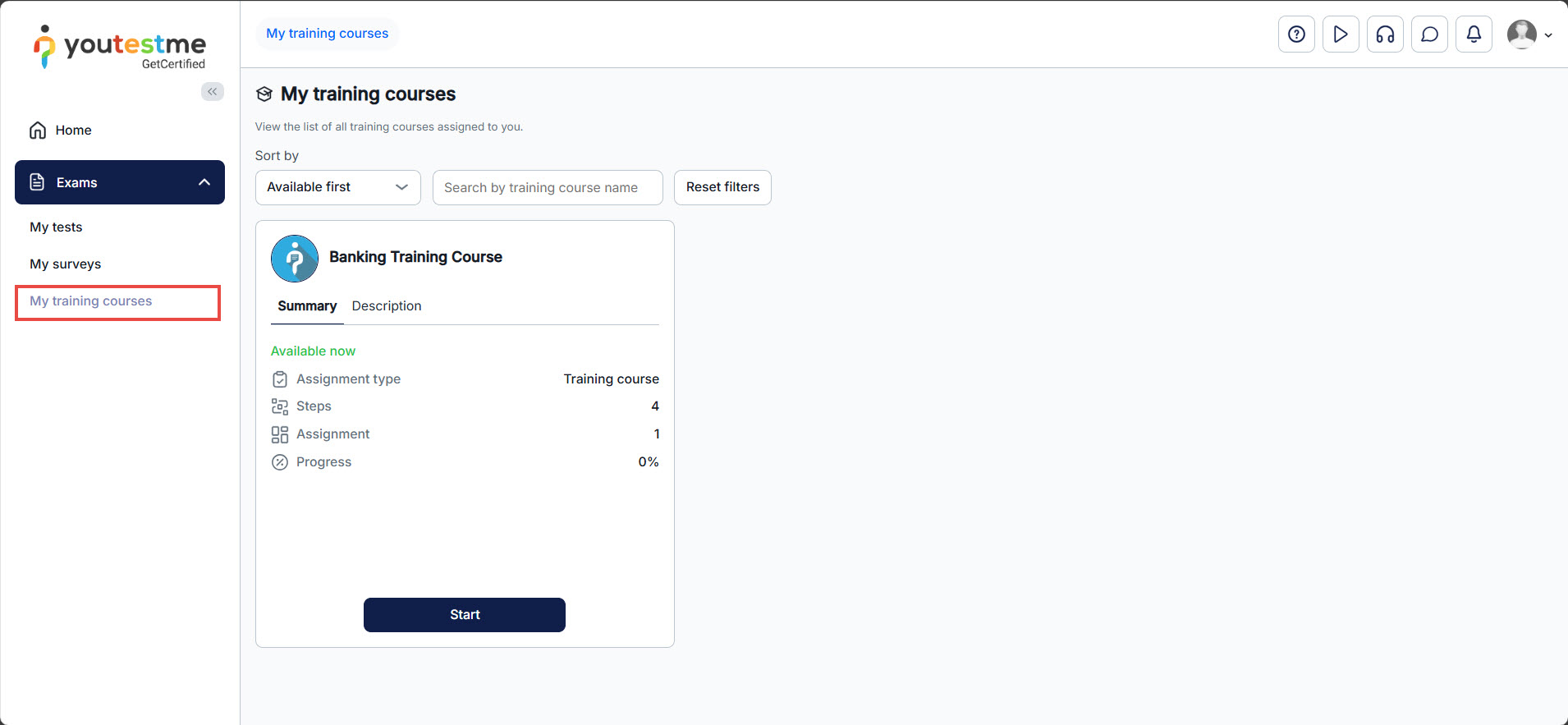
Task: Select the Summary tab
Action: point(307,306)
